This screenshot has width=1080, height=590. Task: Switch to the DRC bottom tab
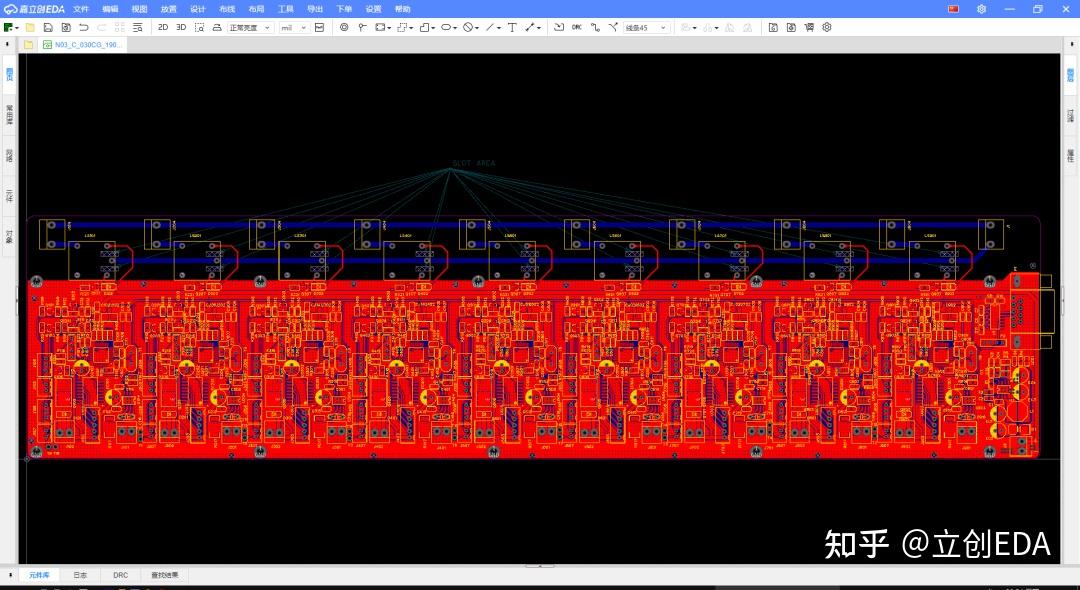[121, 575]
